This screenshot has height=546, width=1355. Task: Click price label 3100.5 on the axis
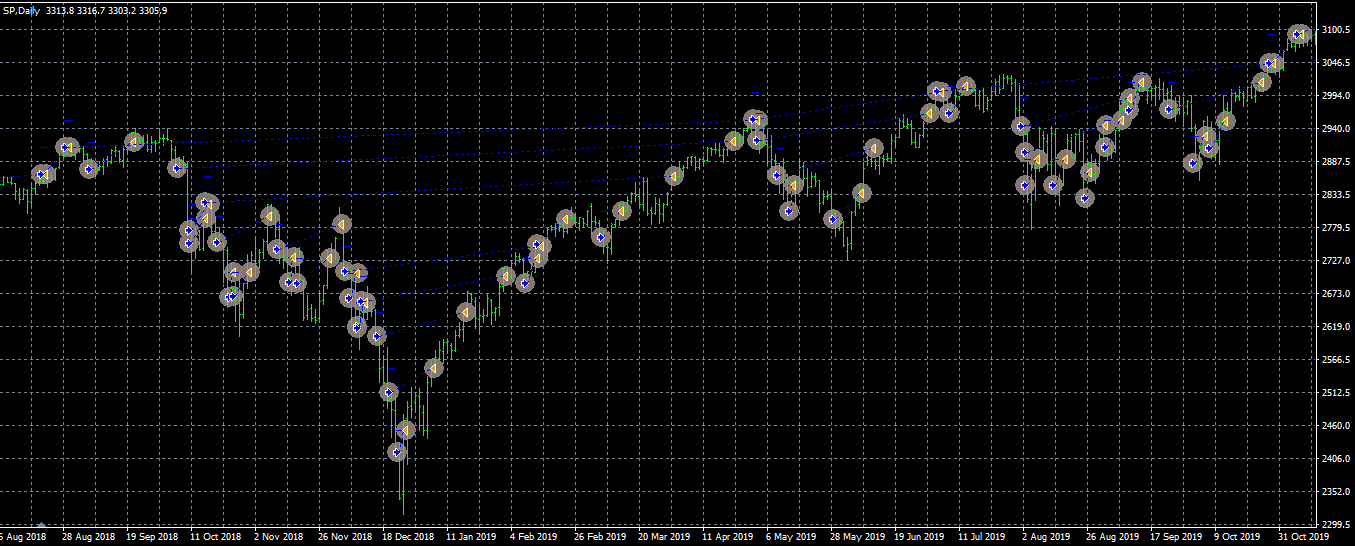[1337, 30]
